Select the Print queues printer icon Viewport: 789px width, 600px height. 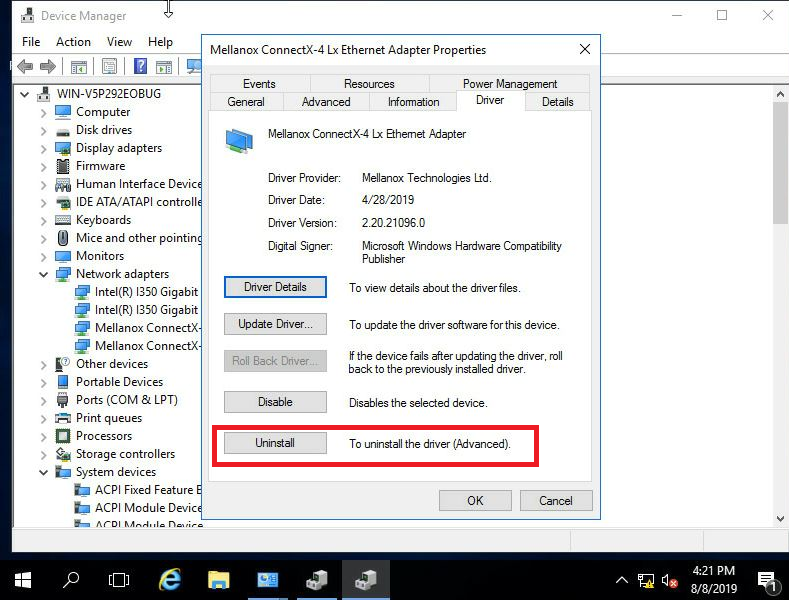click(x=63, y=418)
